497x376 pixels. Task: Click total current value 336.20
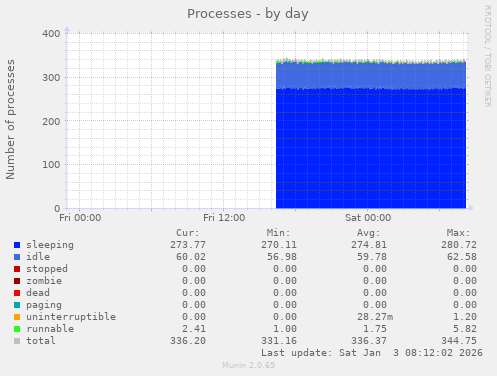tap(188, 341)
